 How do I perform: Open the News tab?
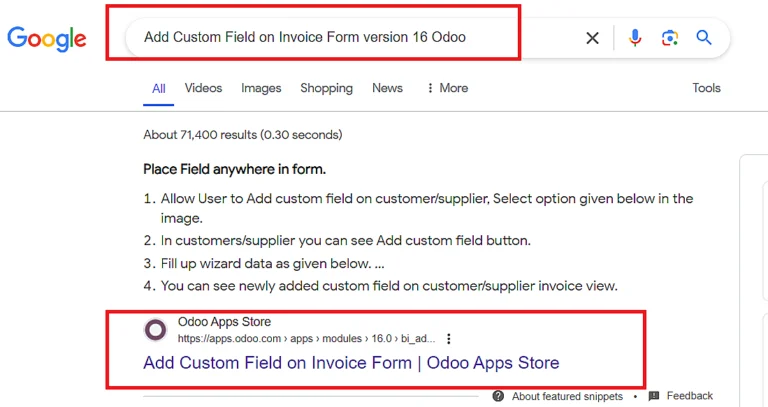387,88
